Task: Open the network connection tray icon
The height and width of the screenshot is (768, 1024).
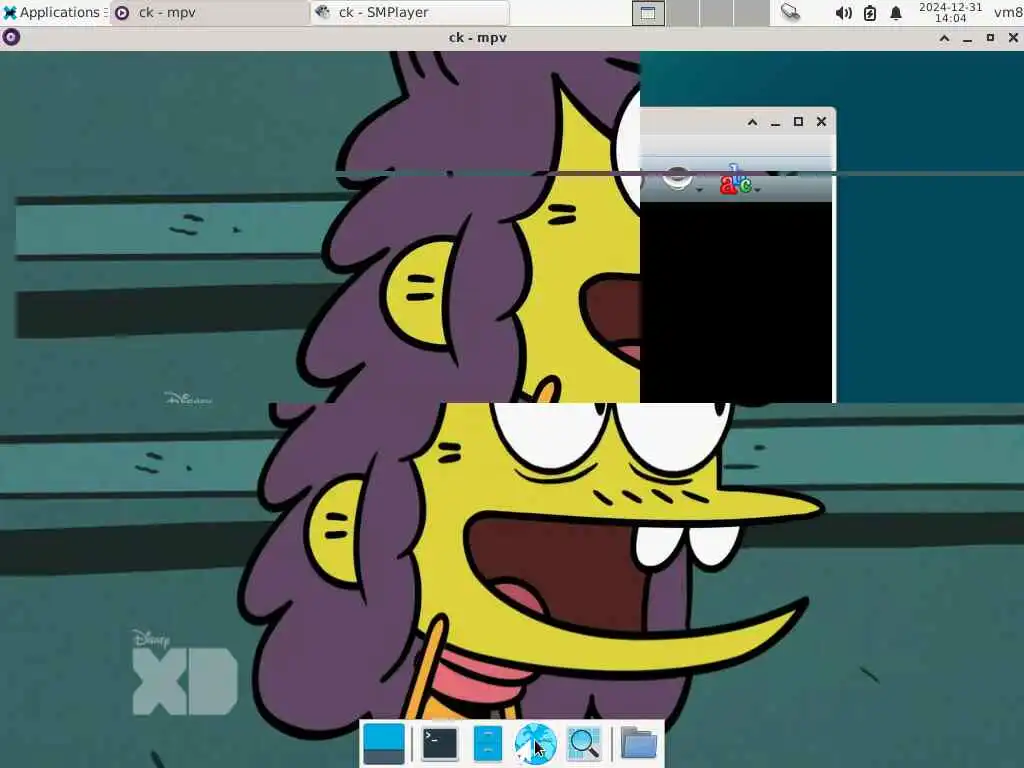Action: [x=790, y=12]
